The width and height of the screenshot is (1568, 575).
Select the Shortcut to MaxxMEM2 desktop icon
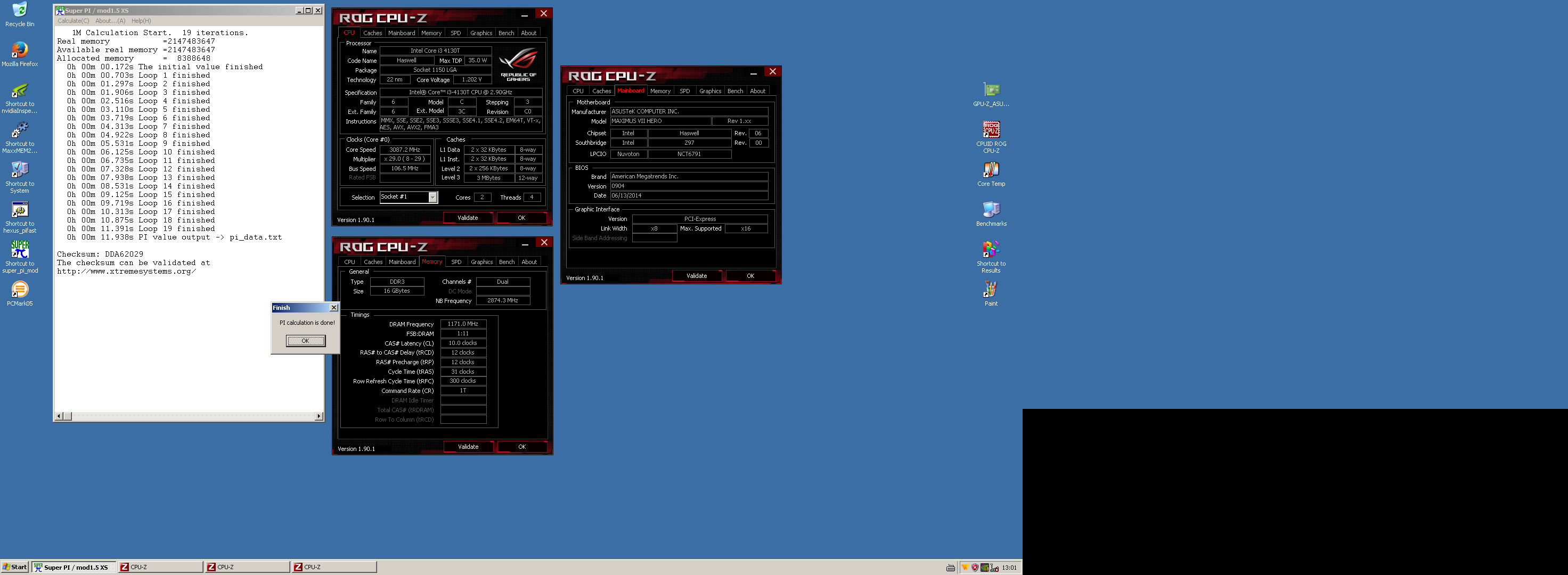tap(20, 138)
